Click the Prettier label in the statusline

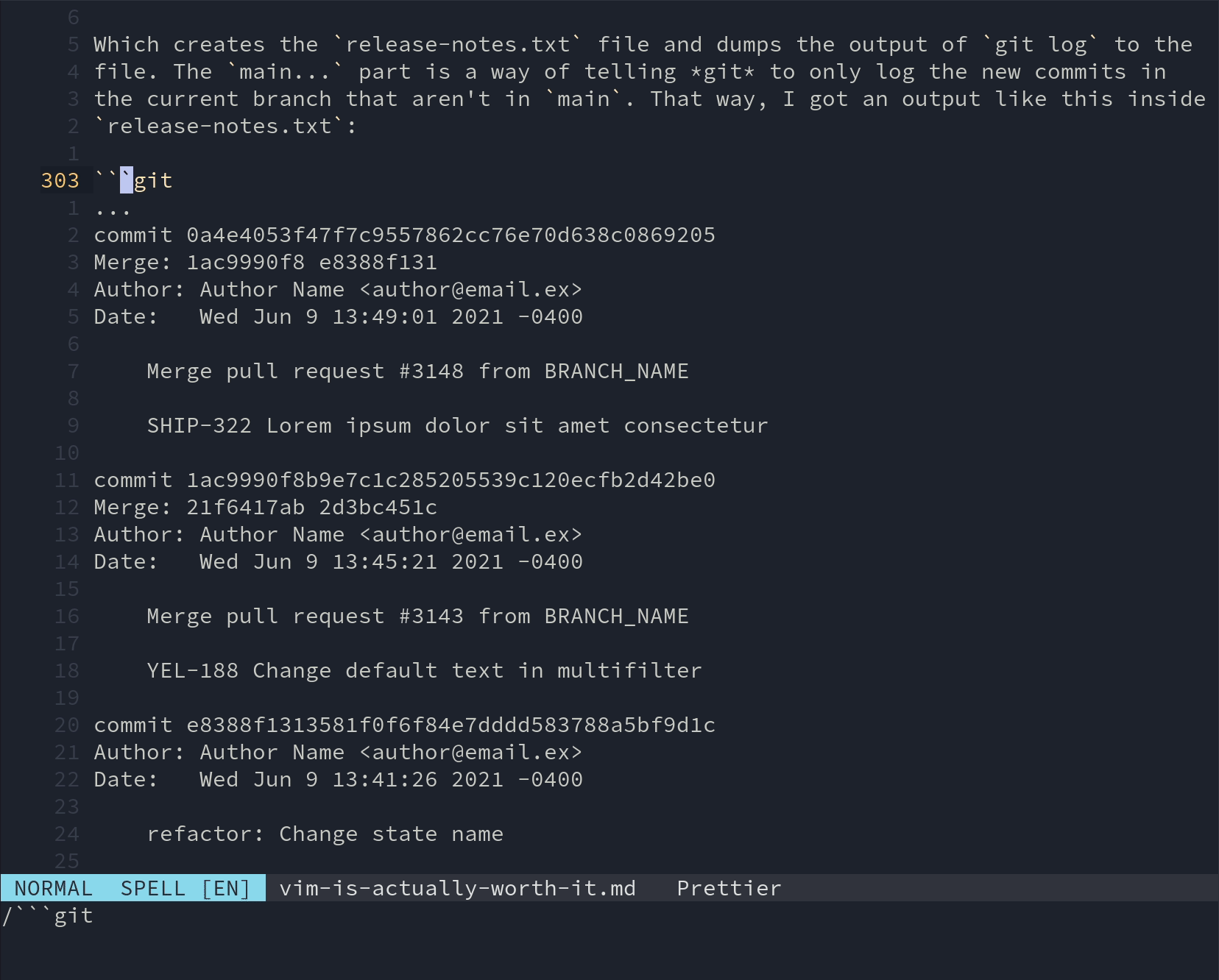729,888
